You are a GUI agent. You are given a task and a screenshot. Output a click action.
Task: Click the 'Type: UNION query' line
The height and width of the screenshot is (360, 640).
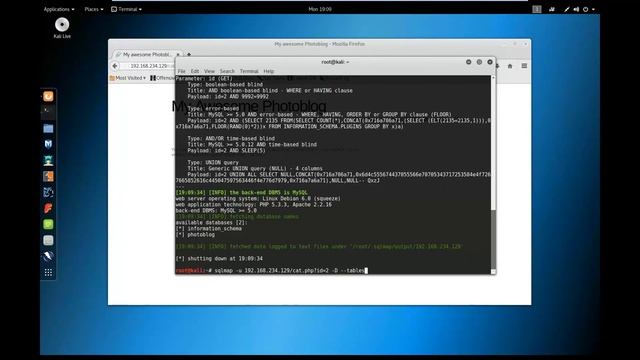pos(213,162)
